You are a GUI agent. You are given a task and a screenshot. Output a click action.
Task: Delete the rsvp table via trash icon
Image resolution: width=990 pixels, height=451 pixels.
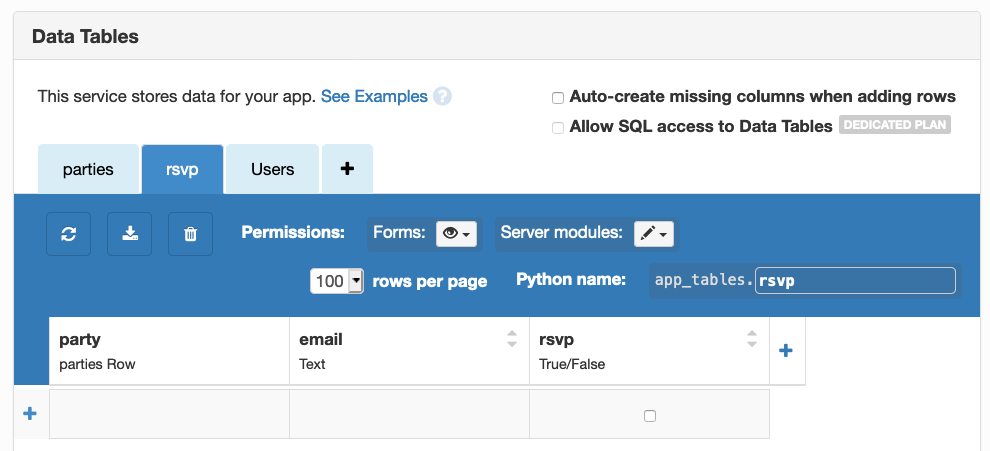[190, 234]
